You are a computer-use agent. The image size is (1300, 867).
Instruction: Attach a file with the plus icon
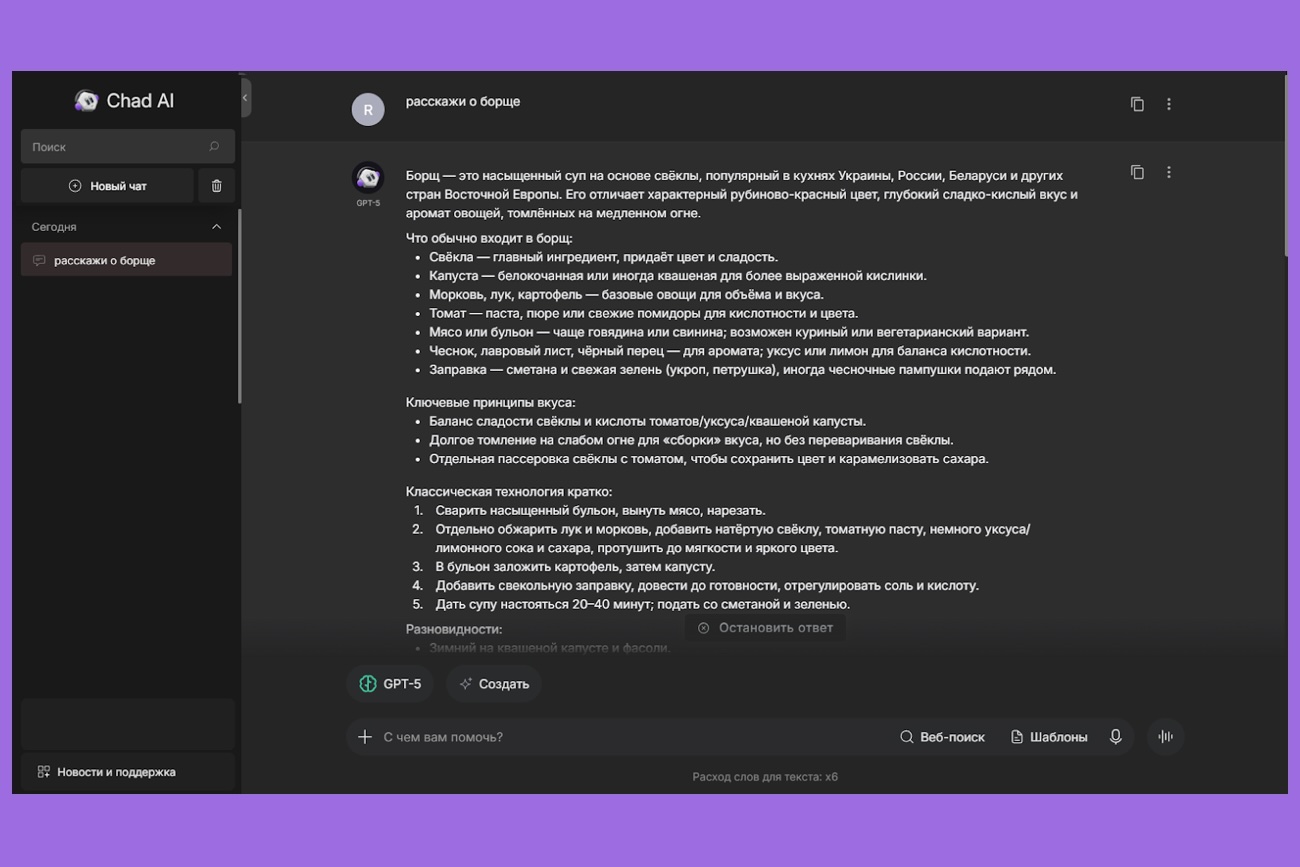(x=365, y=737)
